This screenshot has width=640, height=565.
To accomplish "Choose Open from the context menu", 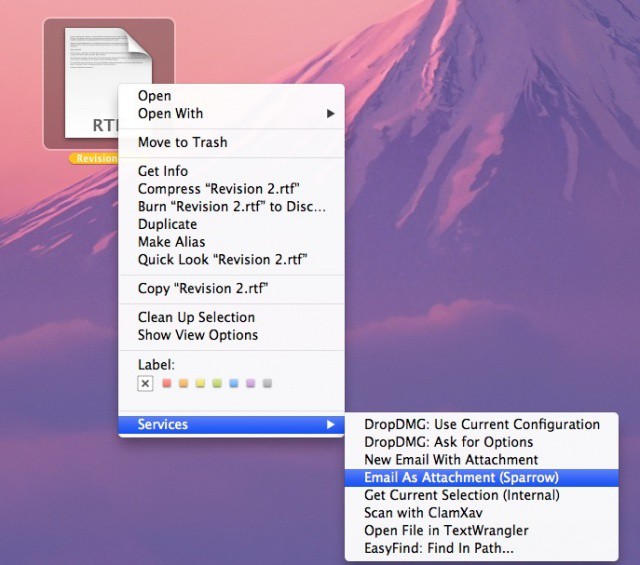I will 154,96.
